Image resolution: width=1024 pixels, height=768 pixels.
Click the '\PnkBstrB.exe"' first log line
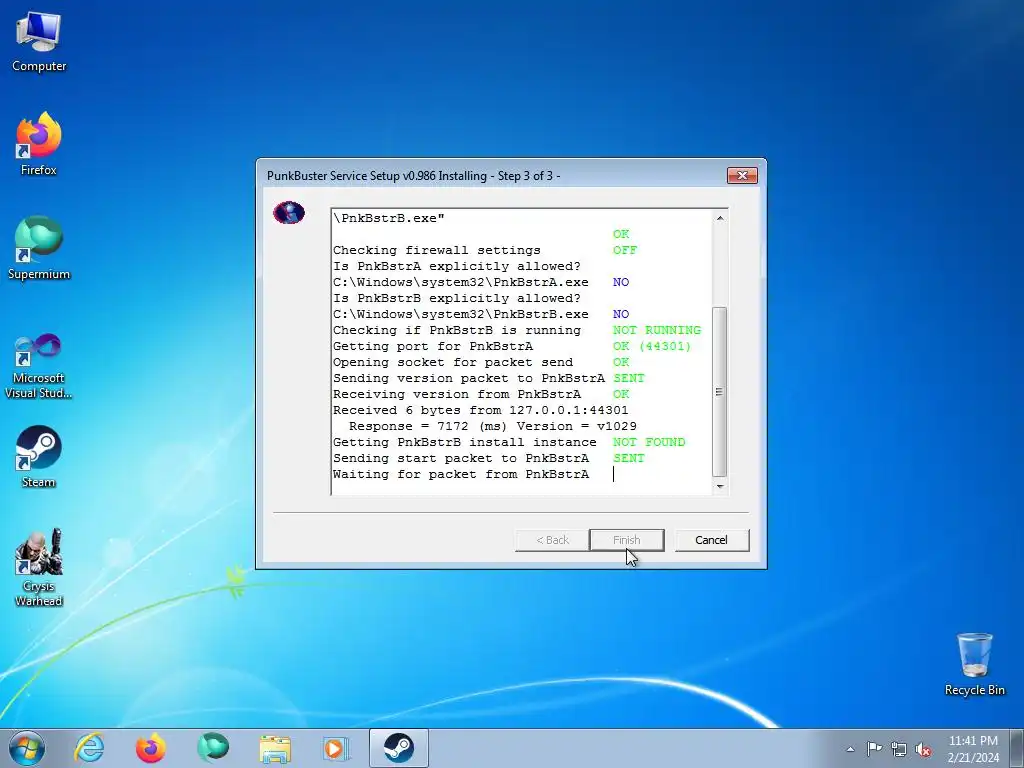[x=389, y=218]
